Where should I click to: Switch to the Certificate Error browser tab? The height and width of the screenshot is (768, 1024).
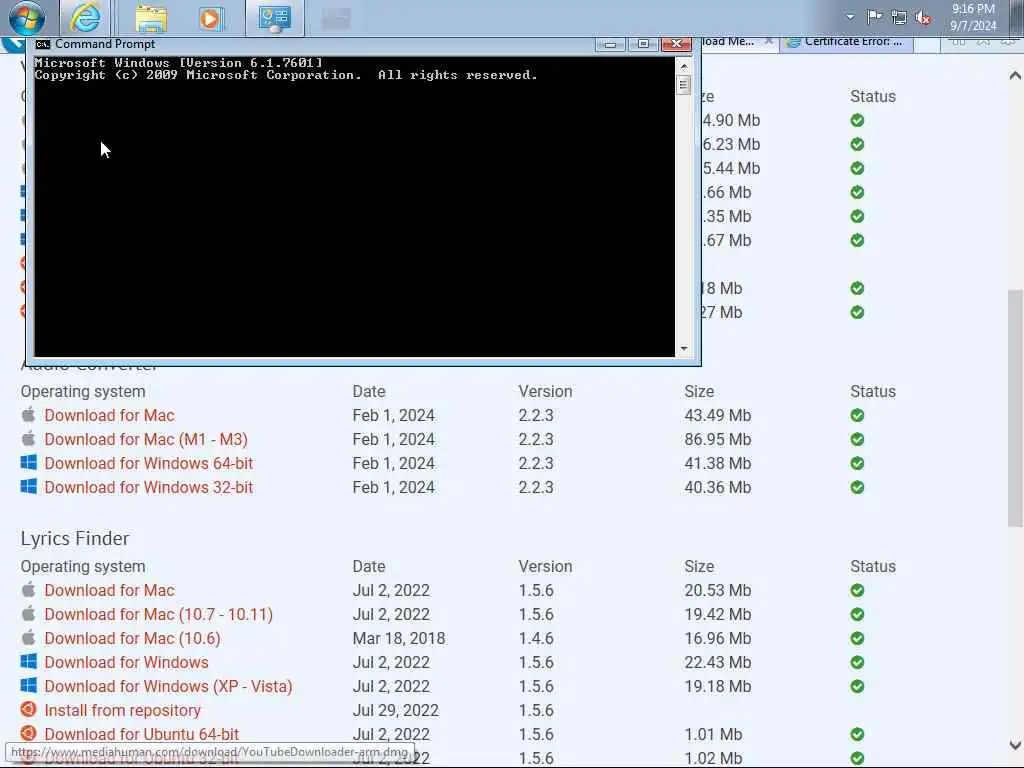coord(846,42)
